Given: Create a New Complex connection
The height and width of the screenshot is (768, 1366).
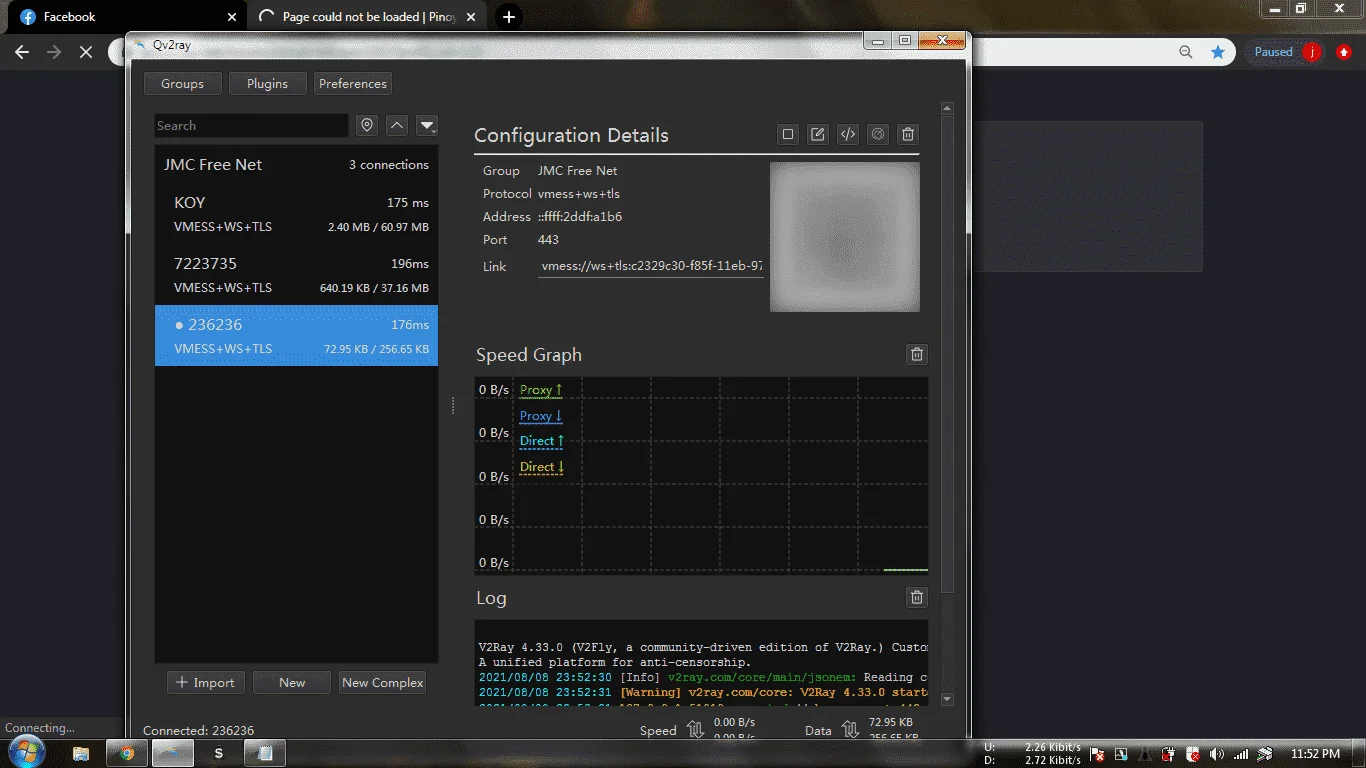Looking at the screenshot, I should click(383, 682).
